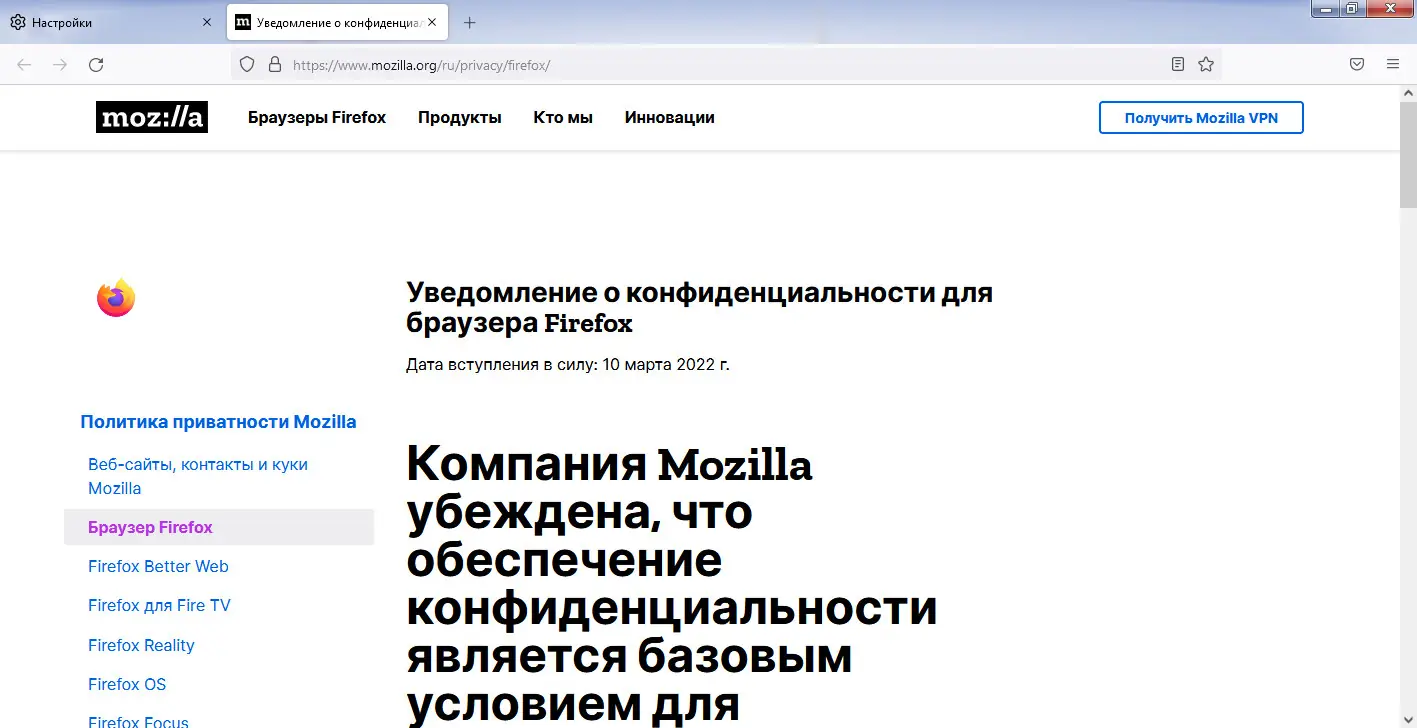
Task: Open a new tab with plus button
Action: [470, 23]
